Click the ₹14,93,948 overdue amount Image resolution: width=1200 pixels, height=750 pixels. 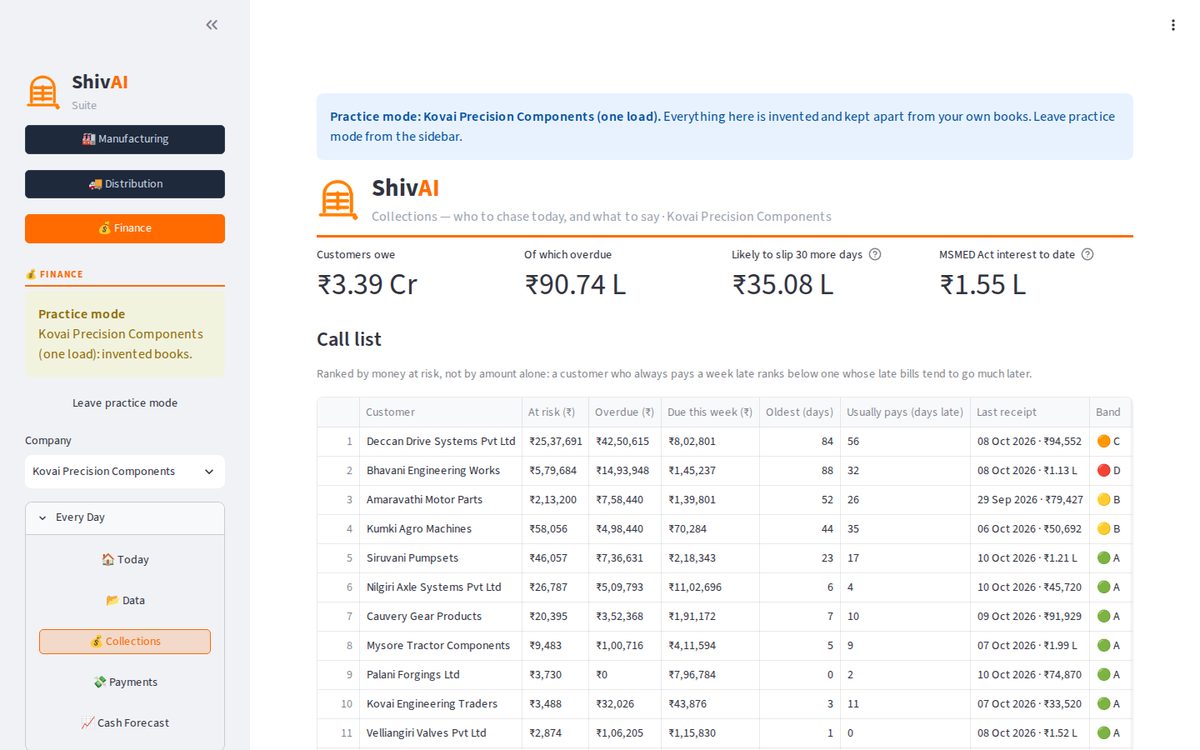coord(624,470)
